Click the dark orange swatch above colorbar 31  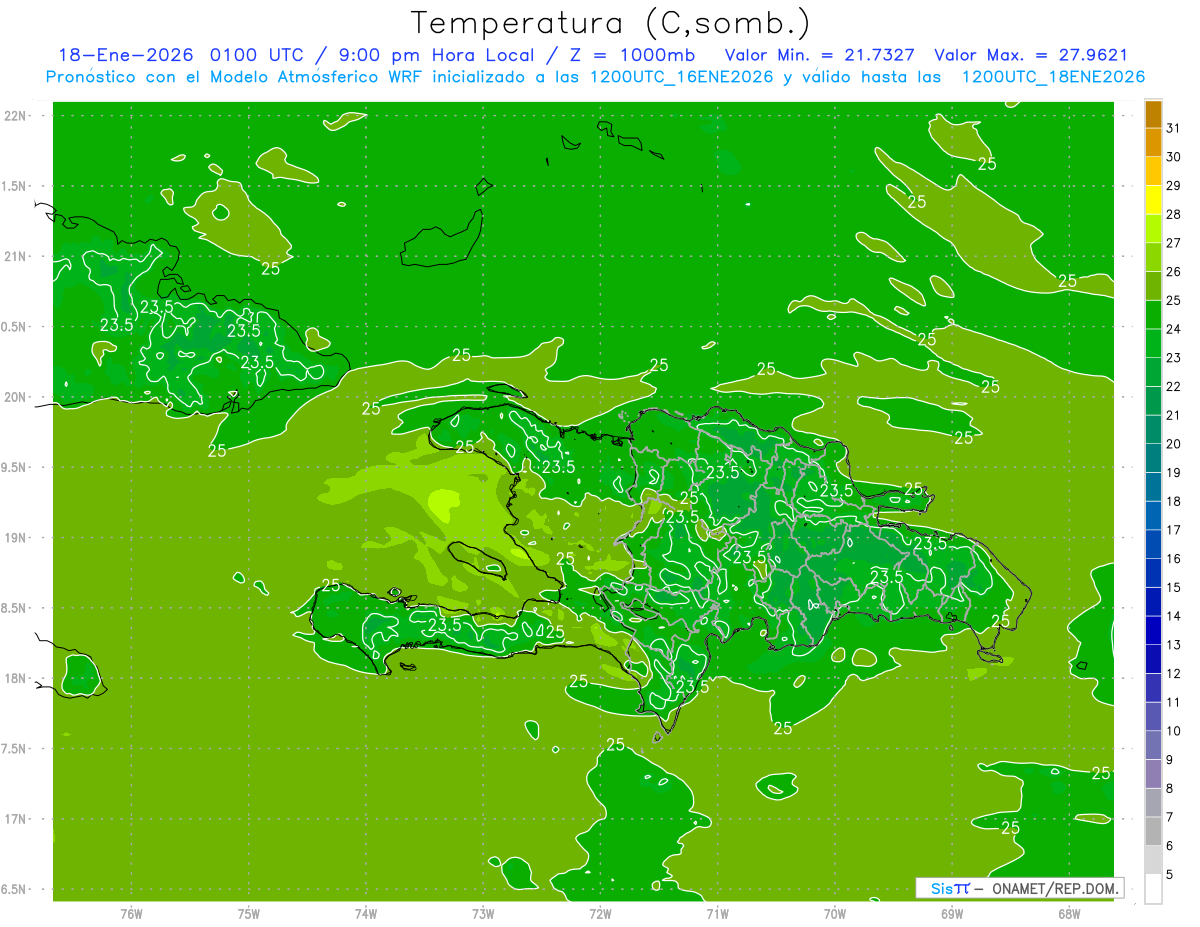(1153, 114)
